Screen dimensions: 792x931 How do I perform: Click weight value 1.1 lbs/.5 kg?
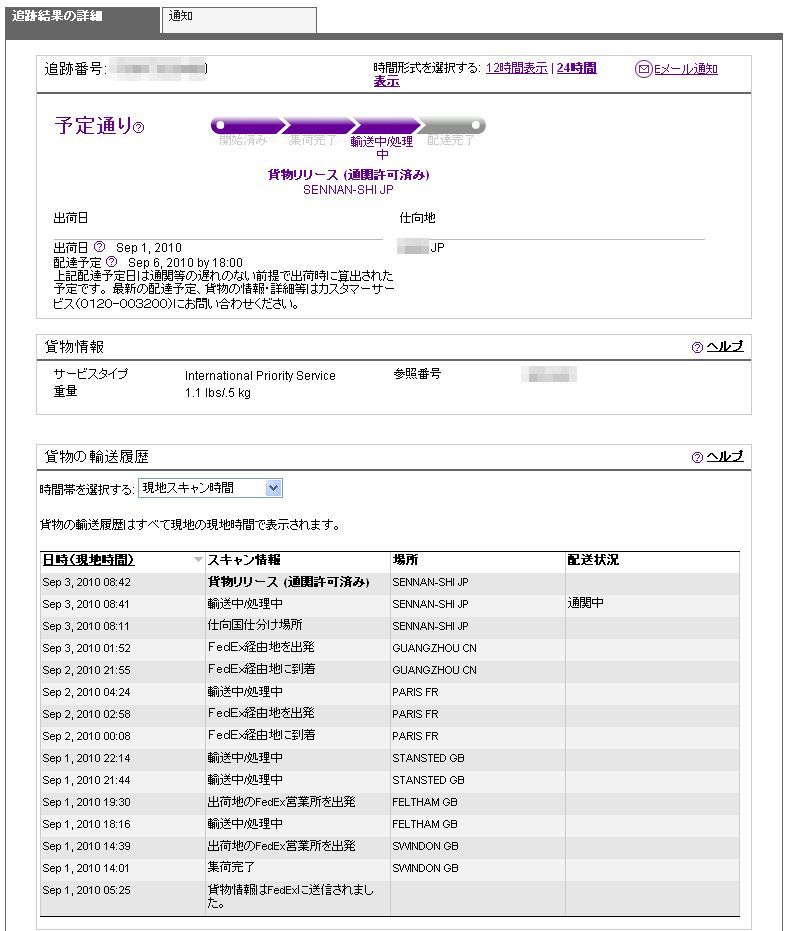pos(217,393)
